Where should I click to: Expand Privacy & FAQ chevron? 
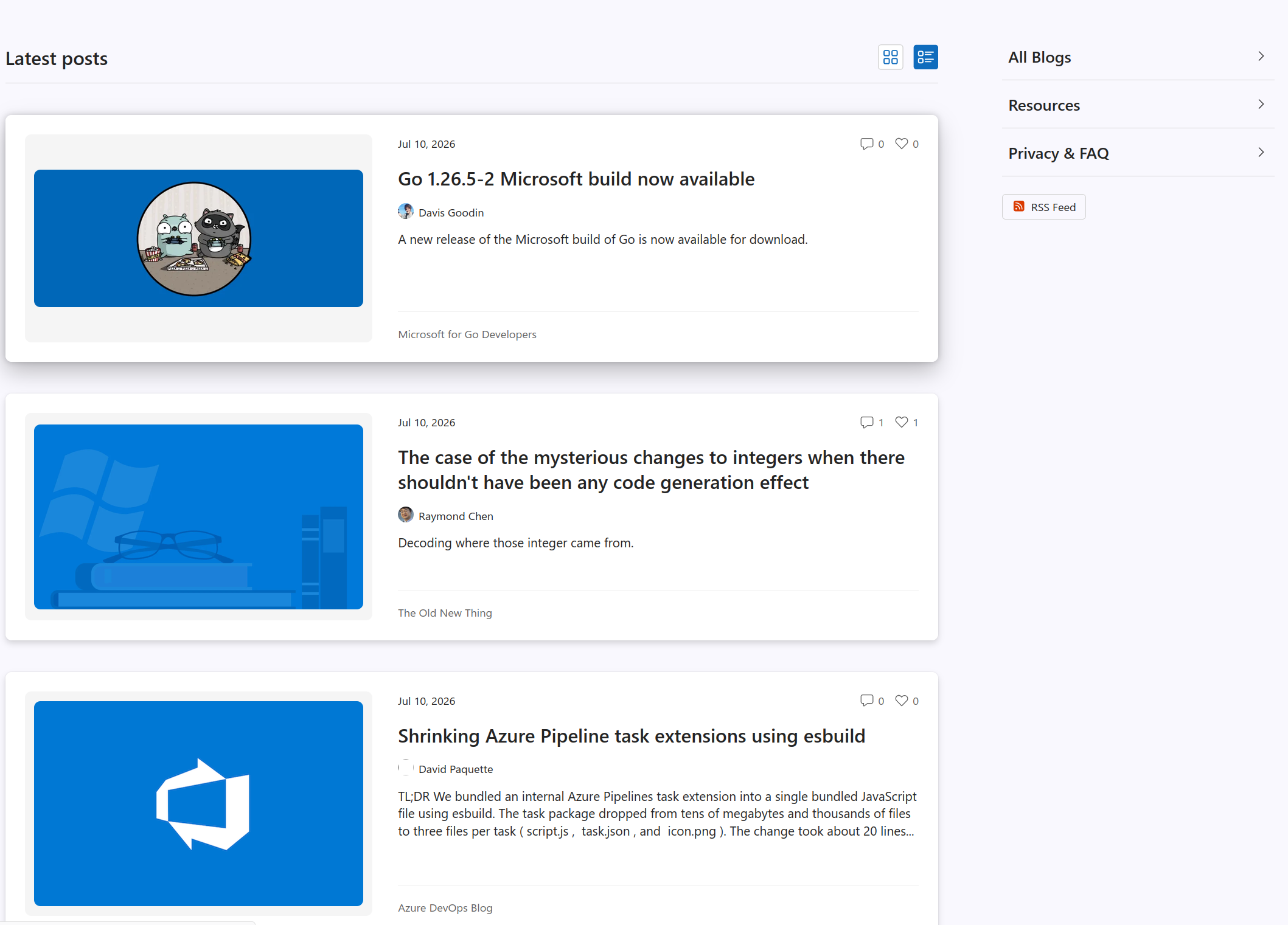1261,153
